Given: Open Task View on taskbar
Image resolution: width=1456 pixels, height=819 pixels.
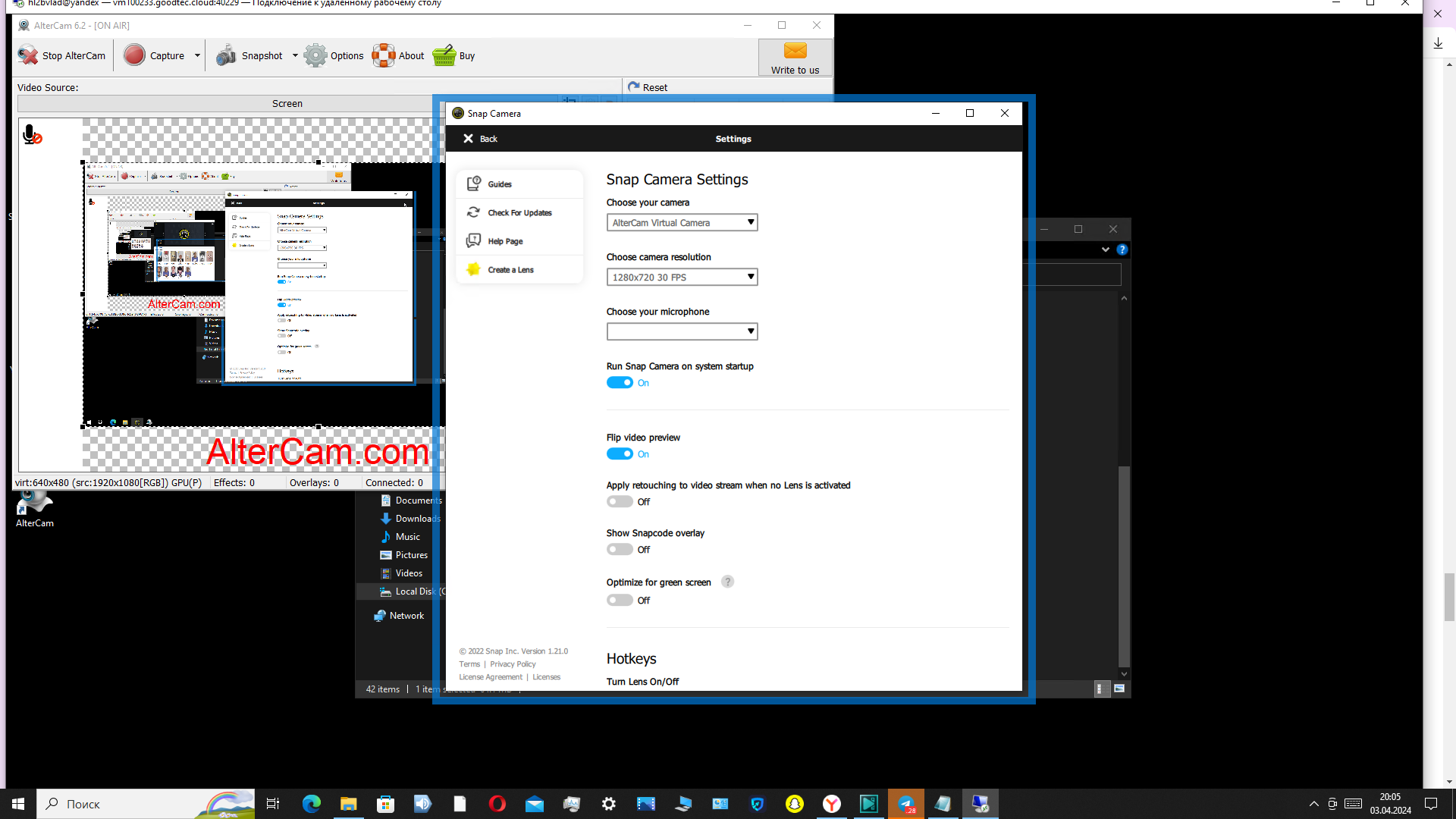Looking at the screenshot, I should (x=273, y=804).
